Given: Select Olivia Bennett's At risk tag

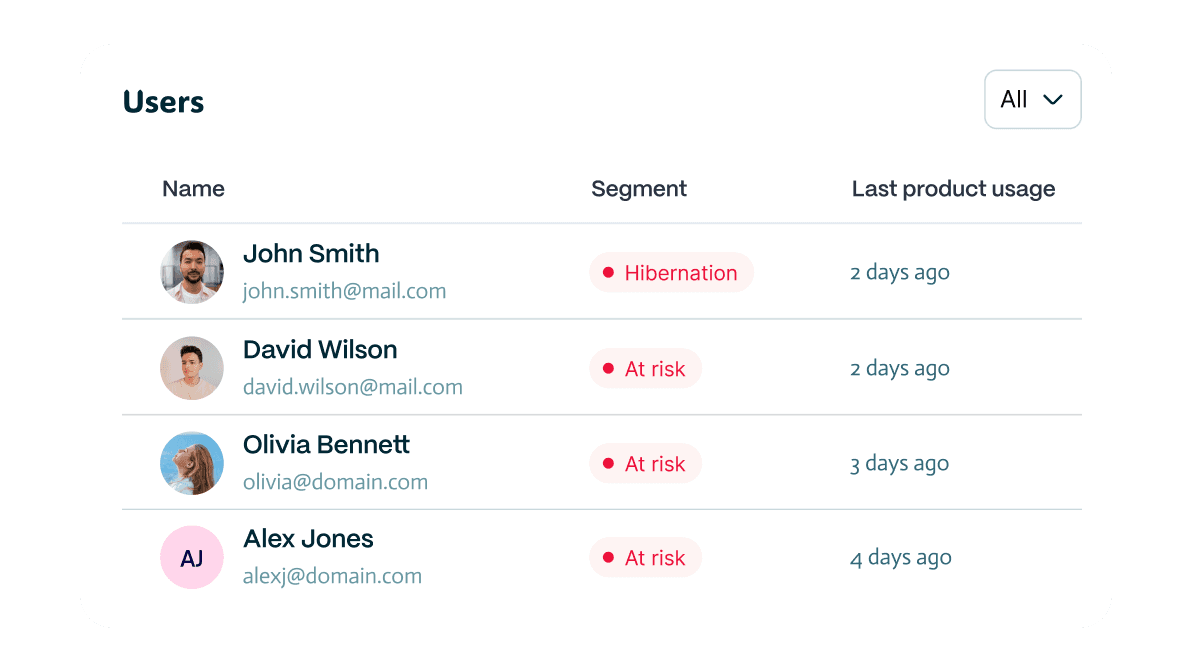Looking at the screenshot, I should 645,464.
